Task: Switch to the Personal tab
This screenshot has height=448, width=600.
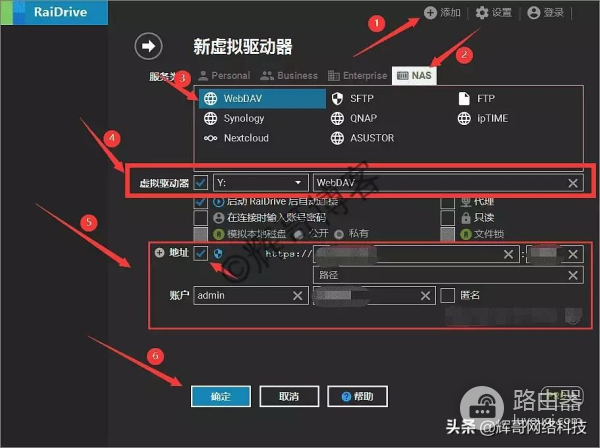Action: pos(224,76)
